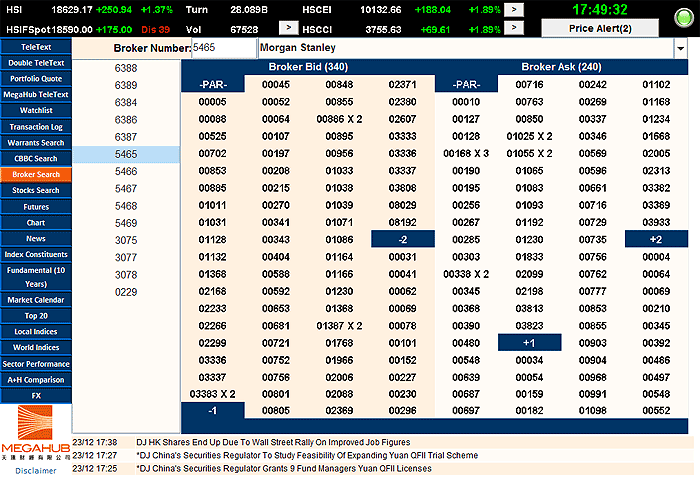Go to the Portfolio Quote page

point(36,79)
